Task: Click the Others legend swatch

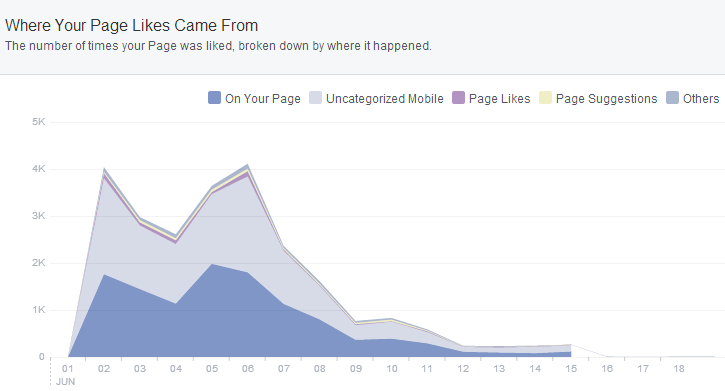Action: tap(672, 98)
